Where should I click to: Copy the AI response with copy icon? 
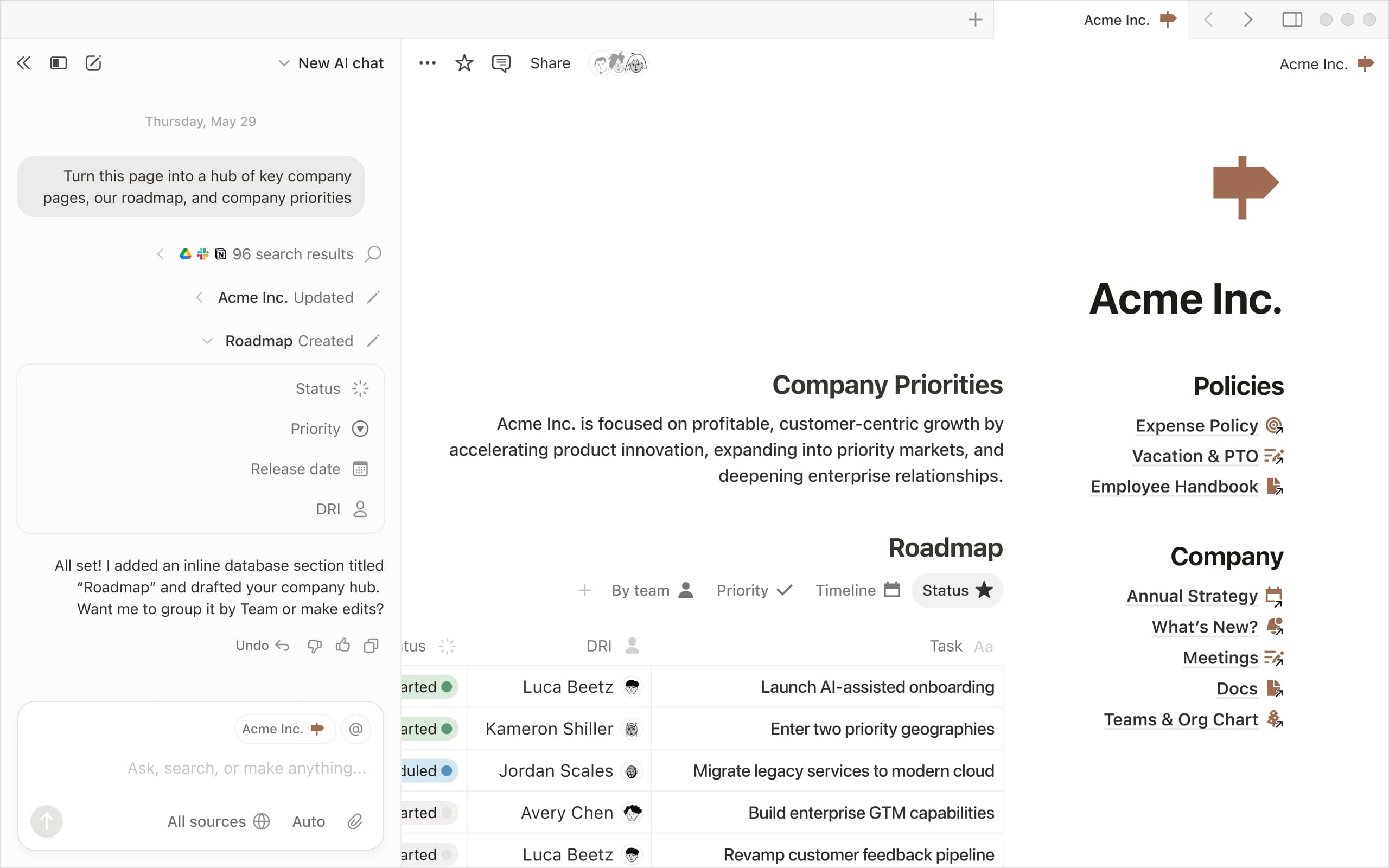(x=371, y=645)
